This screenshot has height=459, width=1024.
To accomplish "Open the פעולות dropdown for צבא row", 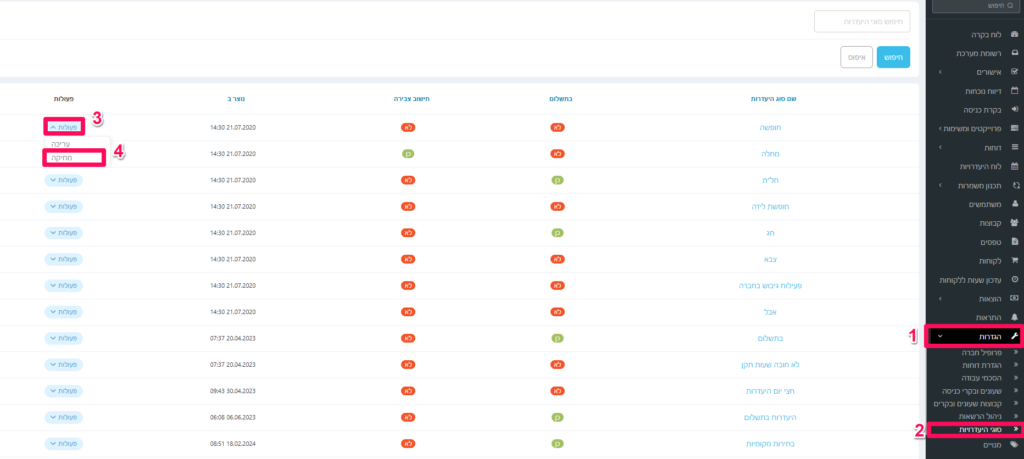I will [65, 259].
